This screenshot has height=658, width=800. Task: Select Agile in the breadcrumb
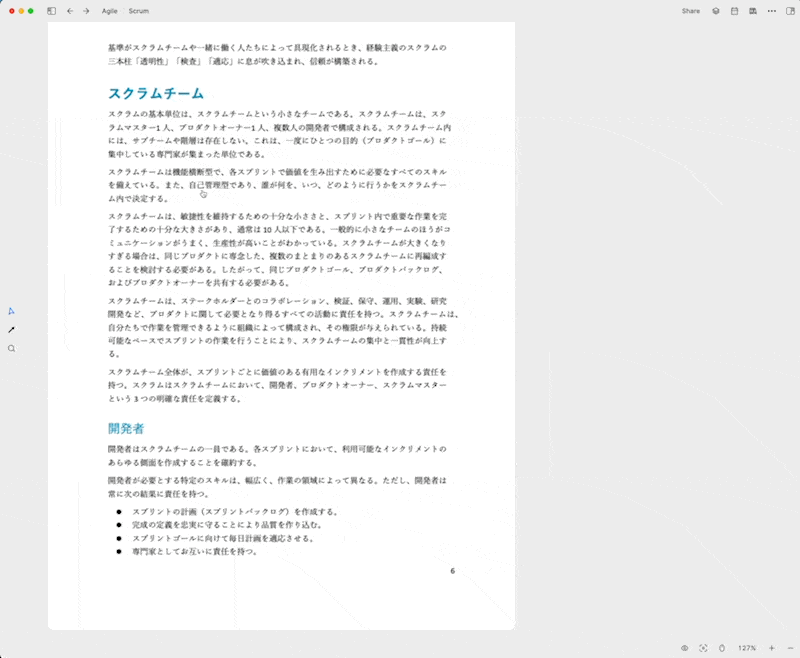(x=108, y=11)
